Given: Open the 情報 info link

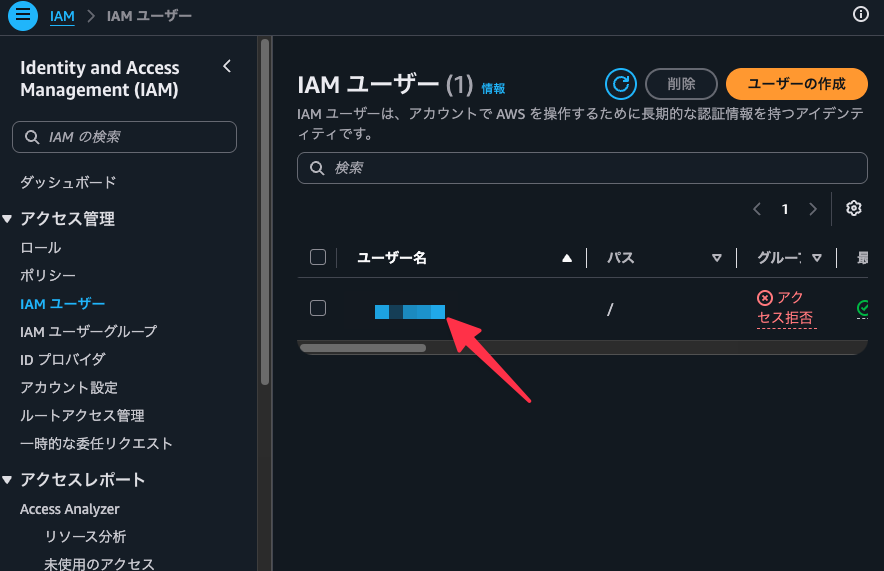Looking at the screenshot, I should 493,88.
